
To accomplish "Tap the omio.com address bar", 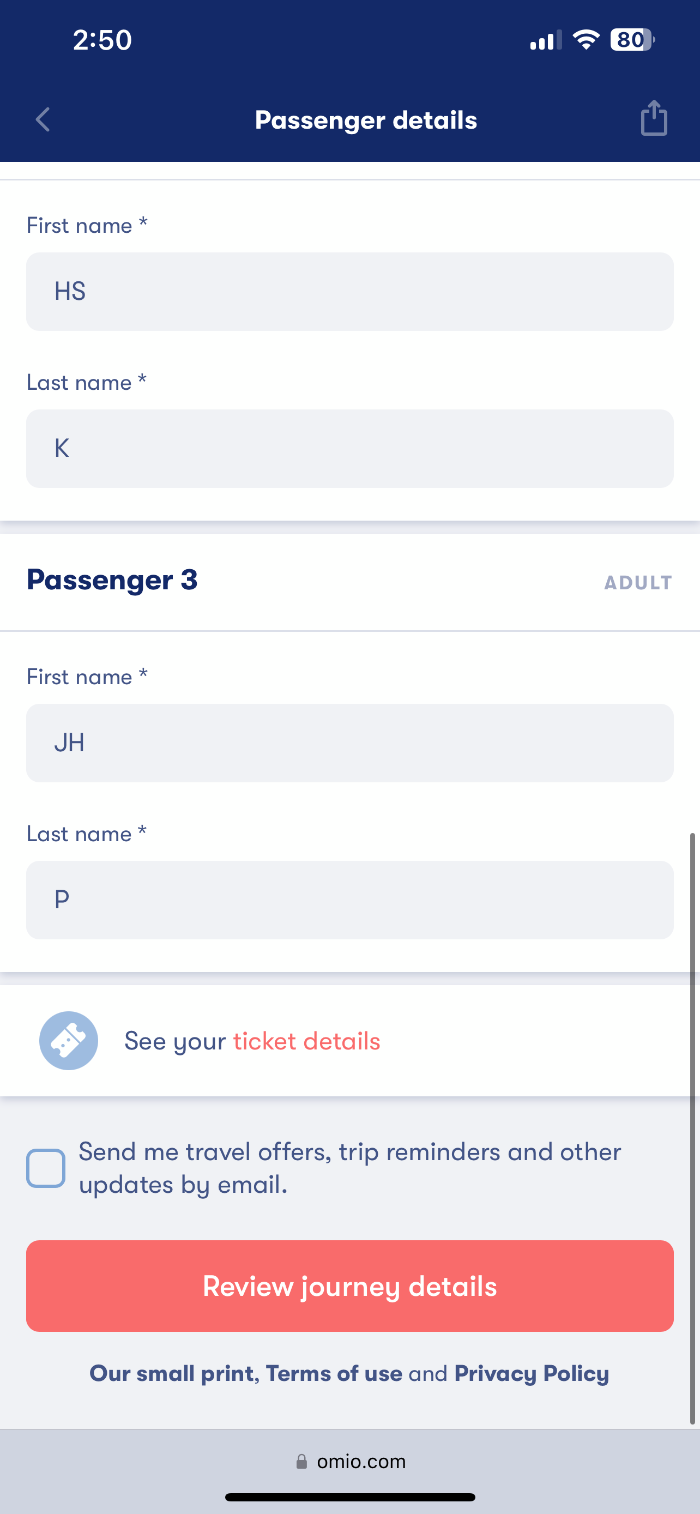I will coord(350,1462).
